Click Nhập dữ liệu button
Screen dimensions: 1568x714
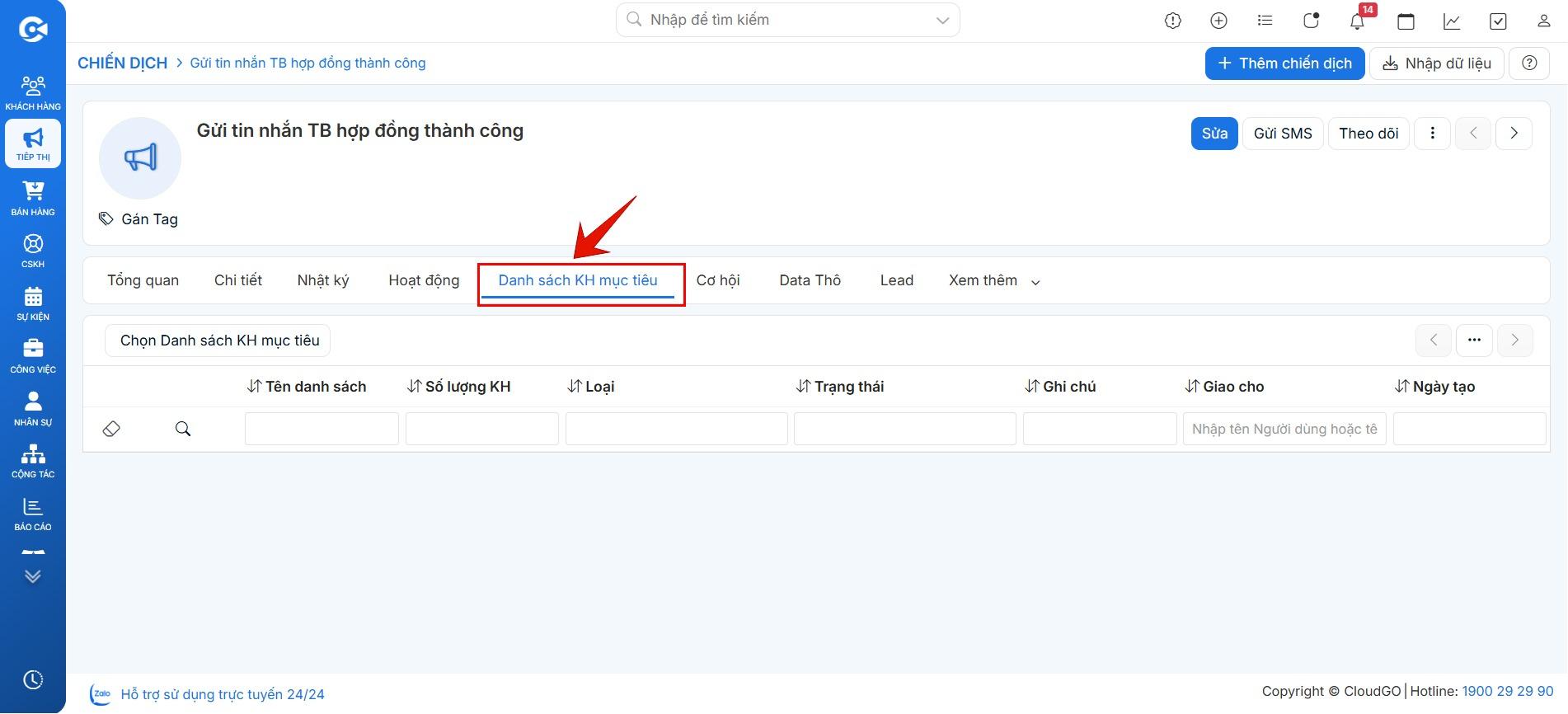point(1436,63)
